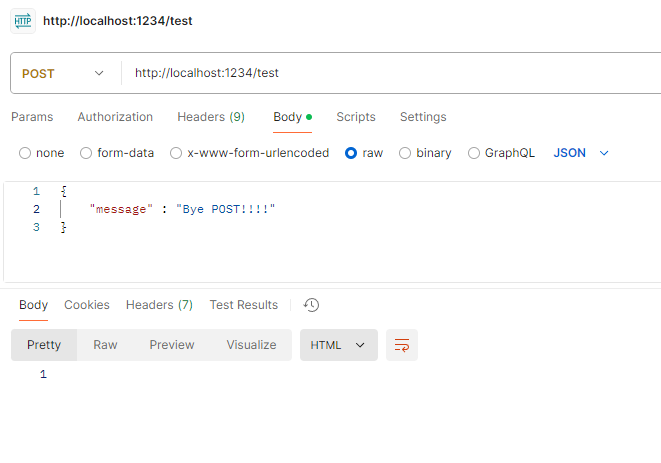Open the JSON body format dropdown

[x=581, y=153]
